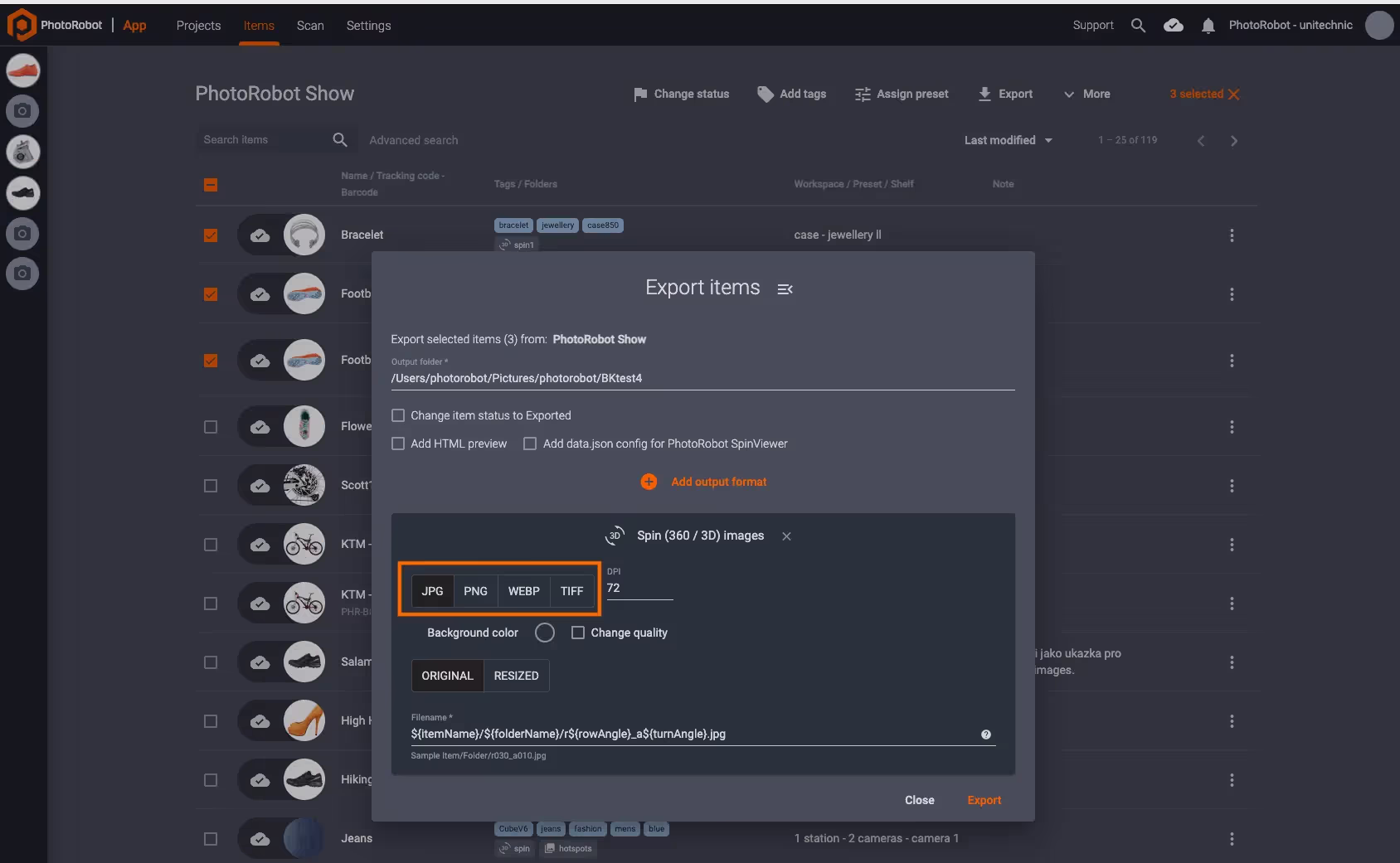The image size is (1400, 863).
Task: Check the Flower row checkbox
Action: 211,427
